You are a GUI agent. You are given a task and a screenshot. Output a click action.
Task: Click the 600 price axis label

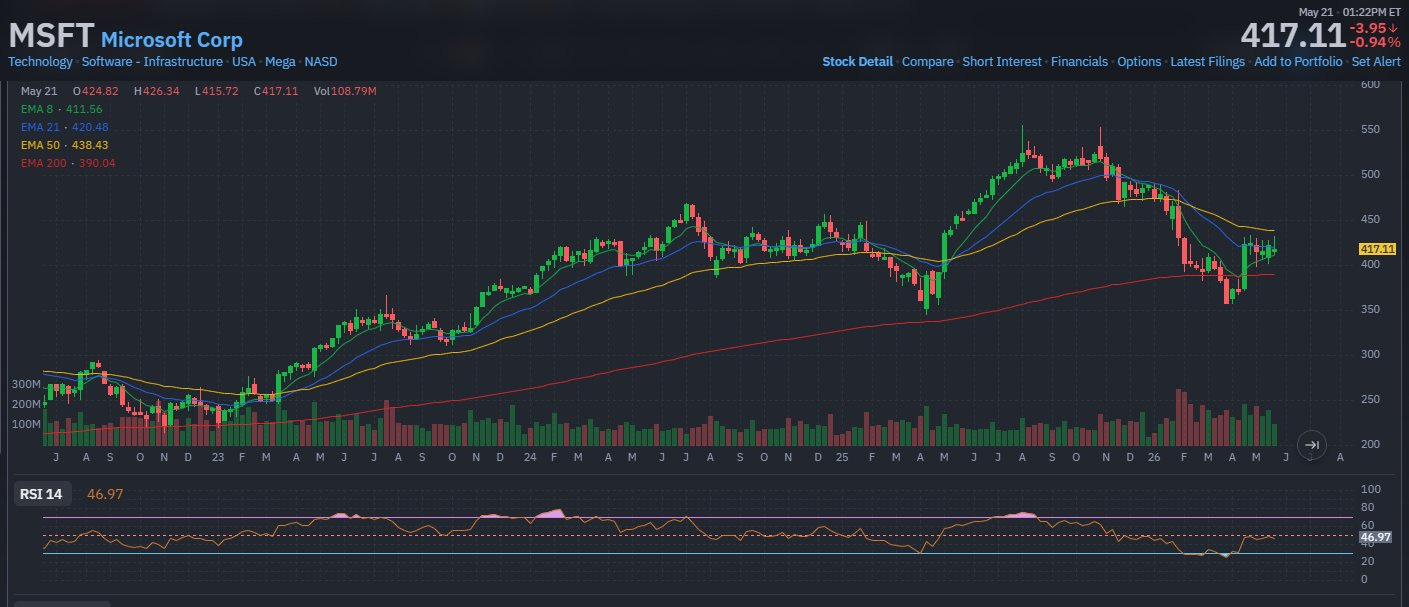1372,85
